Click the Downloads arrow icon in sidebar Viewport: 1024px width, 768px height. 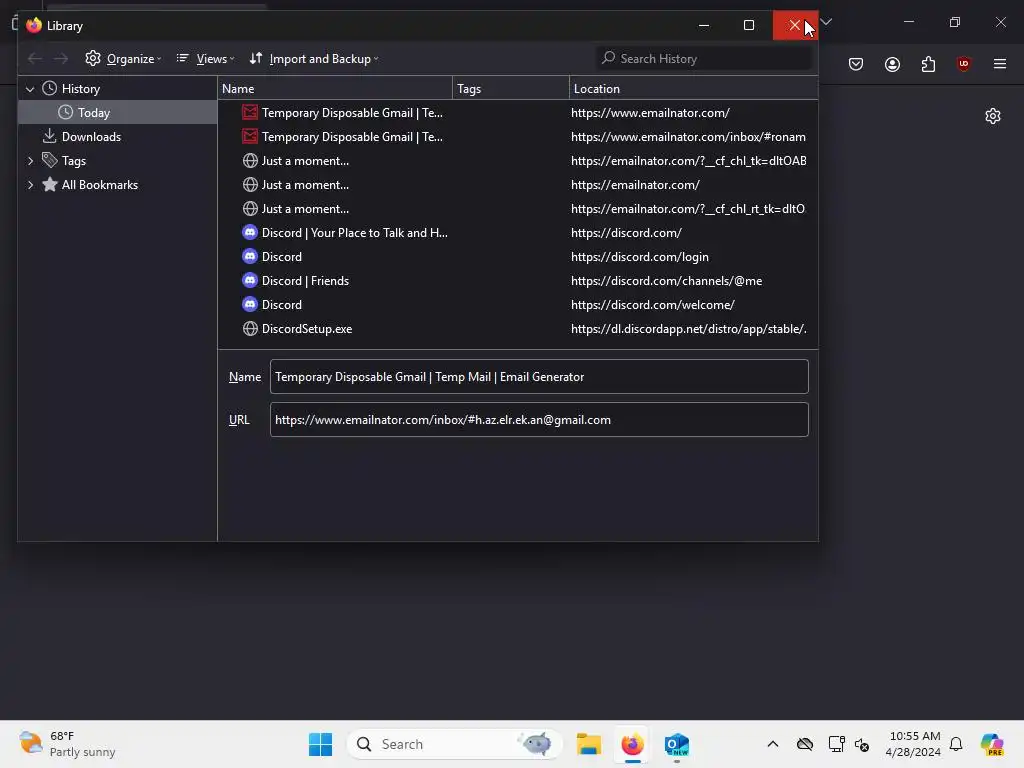coord(50,136)
